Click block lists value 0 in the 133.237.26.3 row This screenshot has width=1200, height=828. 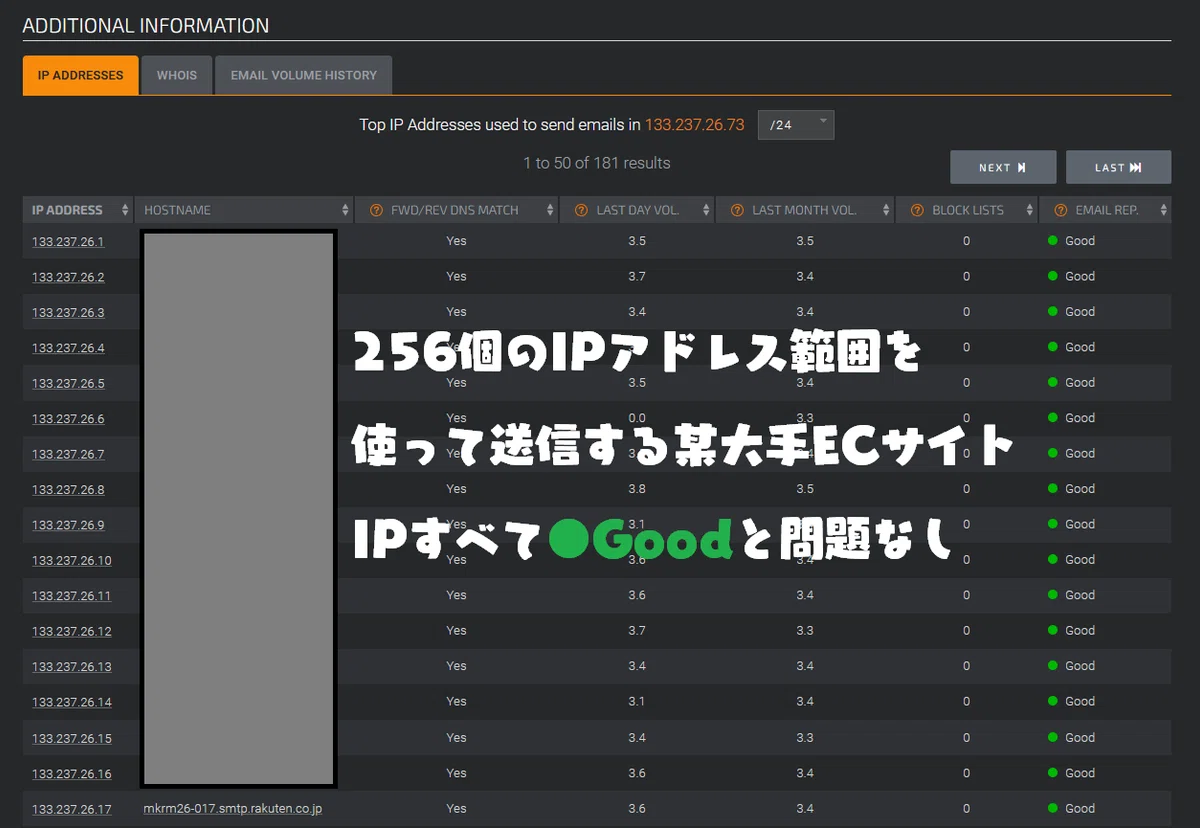[966, 312]
